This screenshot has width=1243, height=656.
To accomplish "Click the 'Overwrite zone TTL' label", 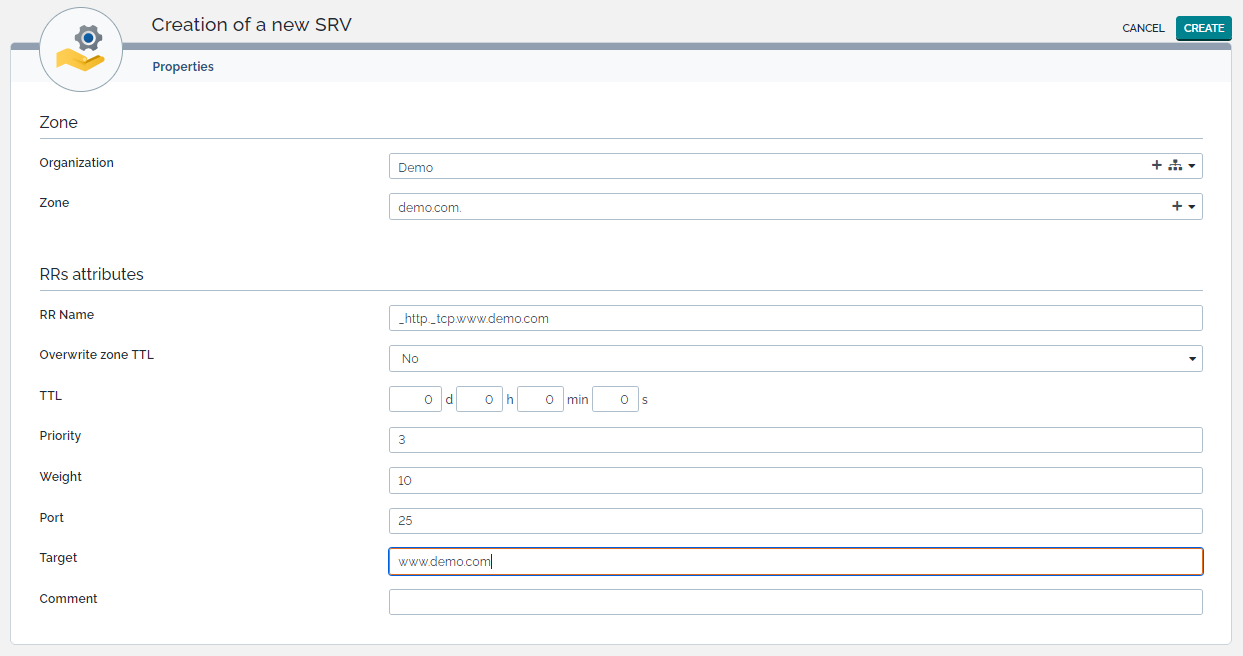I will 96,355.
